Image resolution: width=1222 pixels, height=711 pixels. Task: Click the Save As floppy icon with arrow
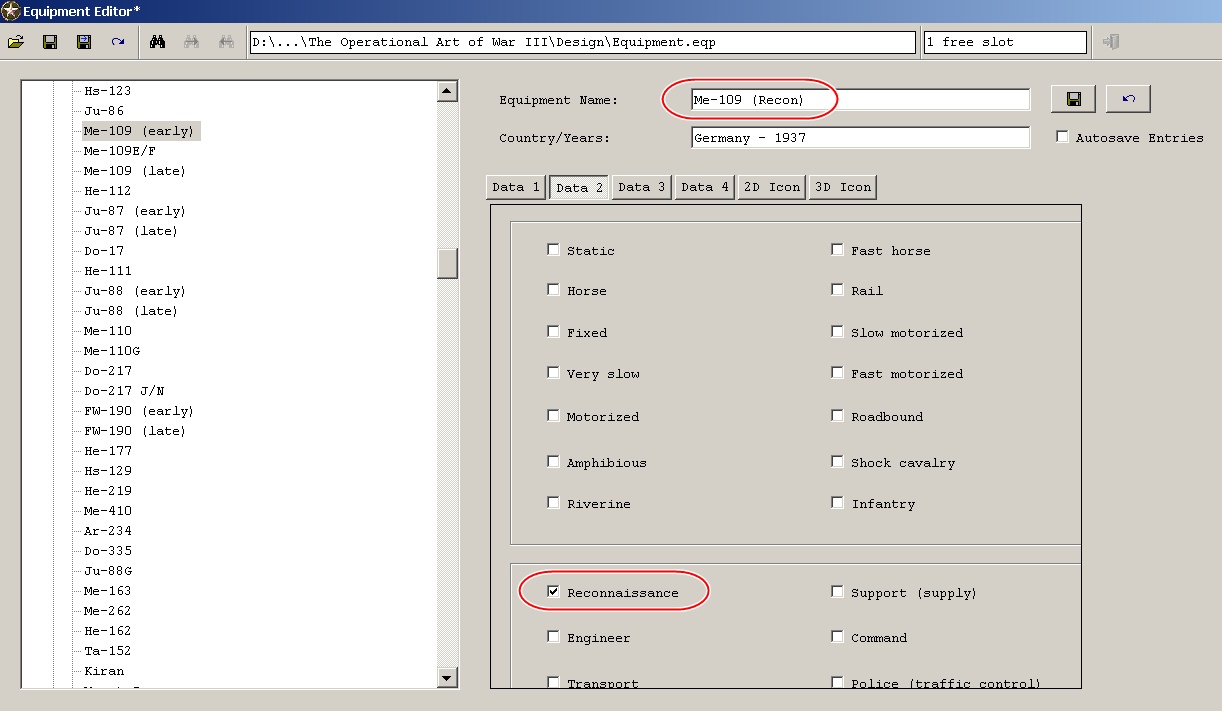click(84, 42)
